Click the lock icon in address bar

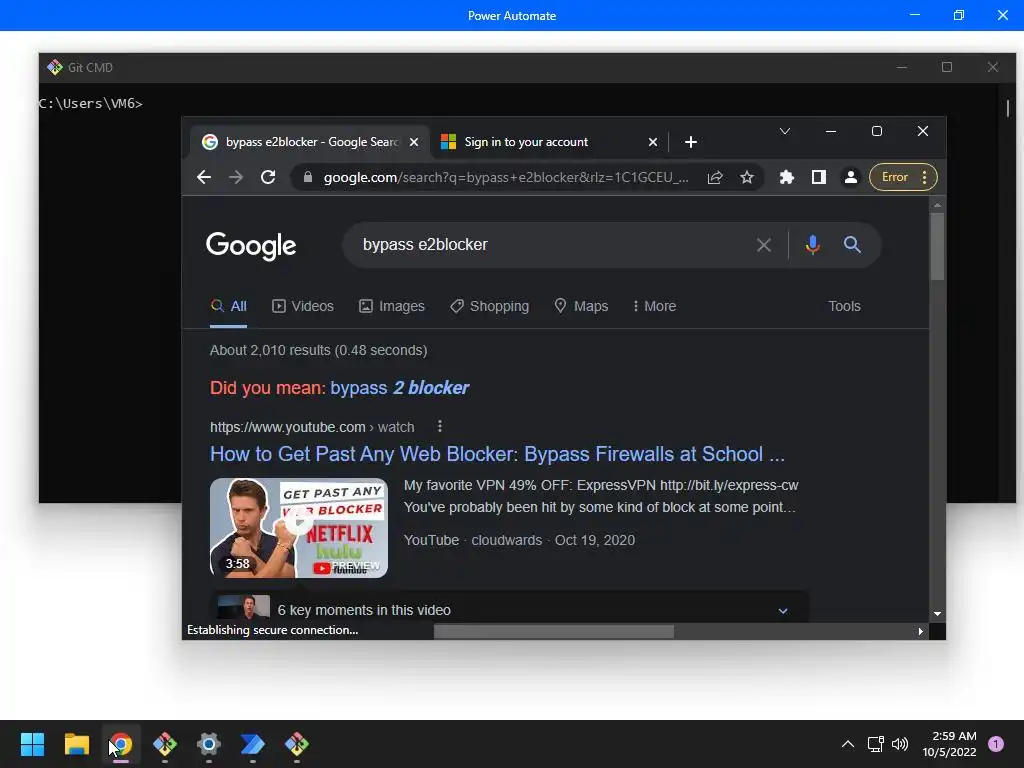308,177
